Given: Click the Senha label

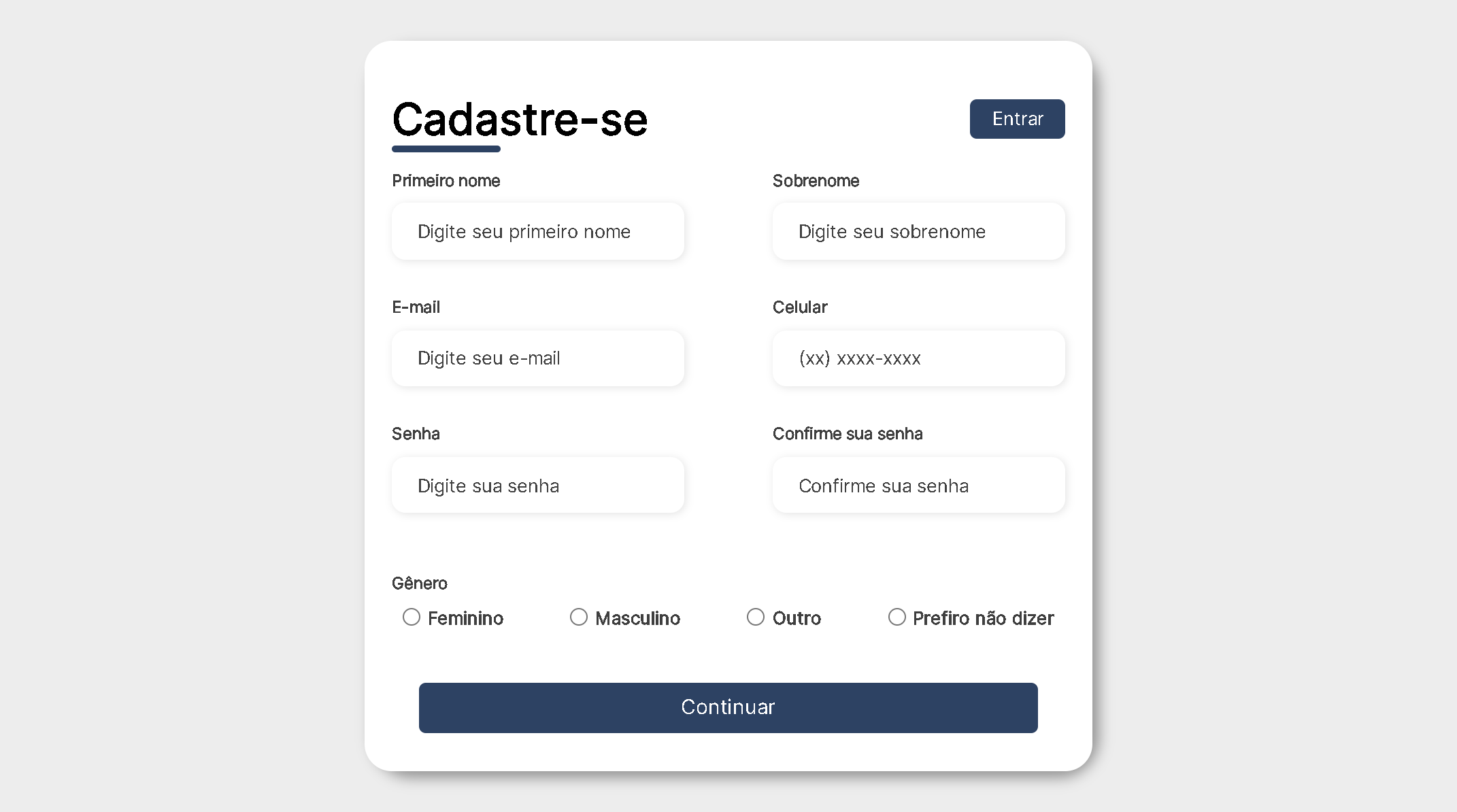Looking at the screenshot, I should point(416,434).
